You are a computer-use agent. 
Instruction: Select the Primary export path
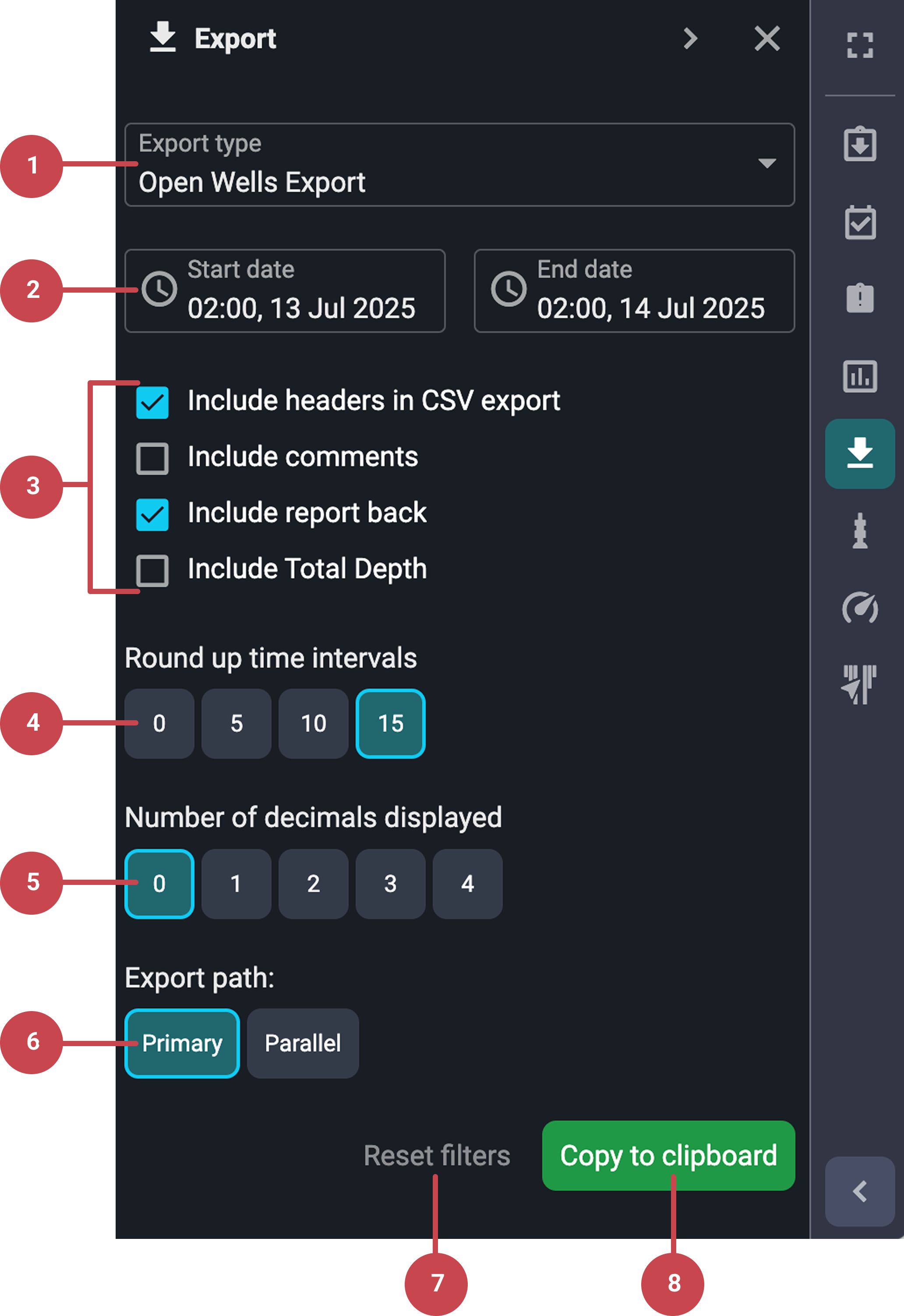pyautogui.click(x=182, y=1043)
